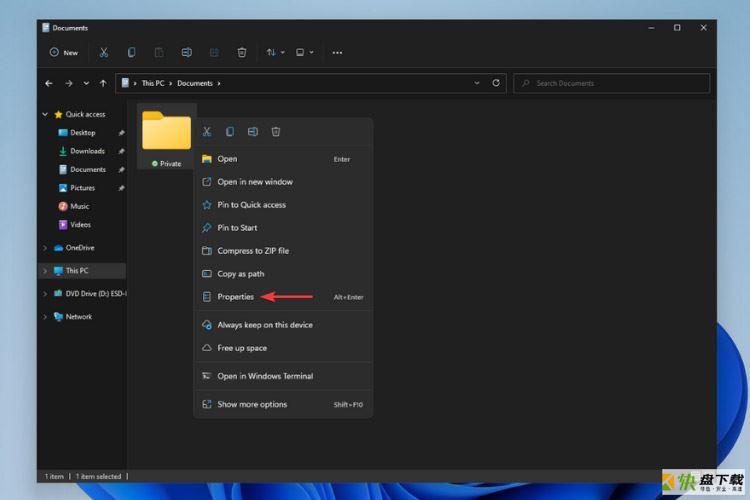Choose Open in Windows Terminal
This screenshot has height=500, width=750.
[283, 376]
